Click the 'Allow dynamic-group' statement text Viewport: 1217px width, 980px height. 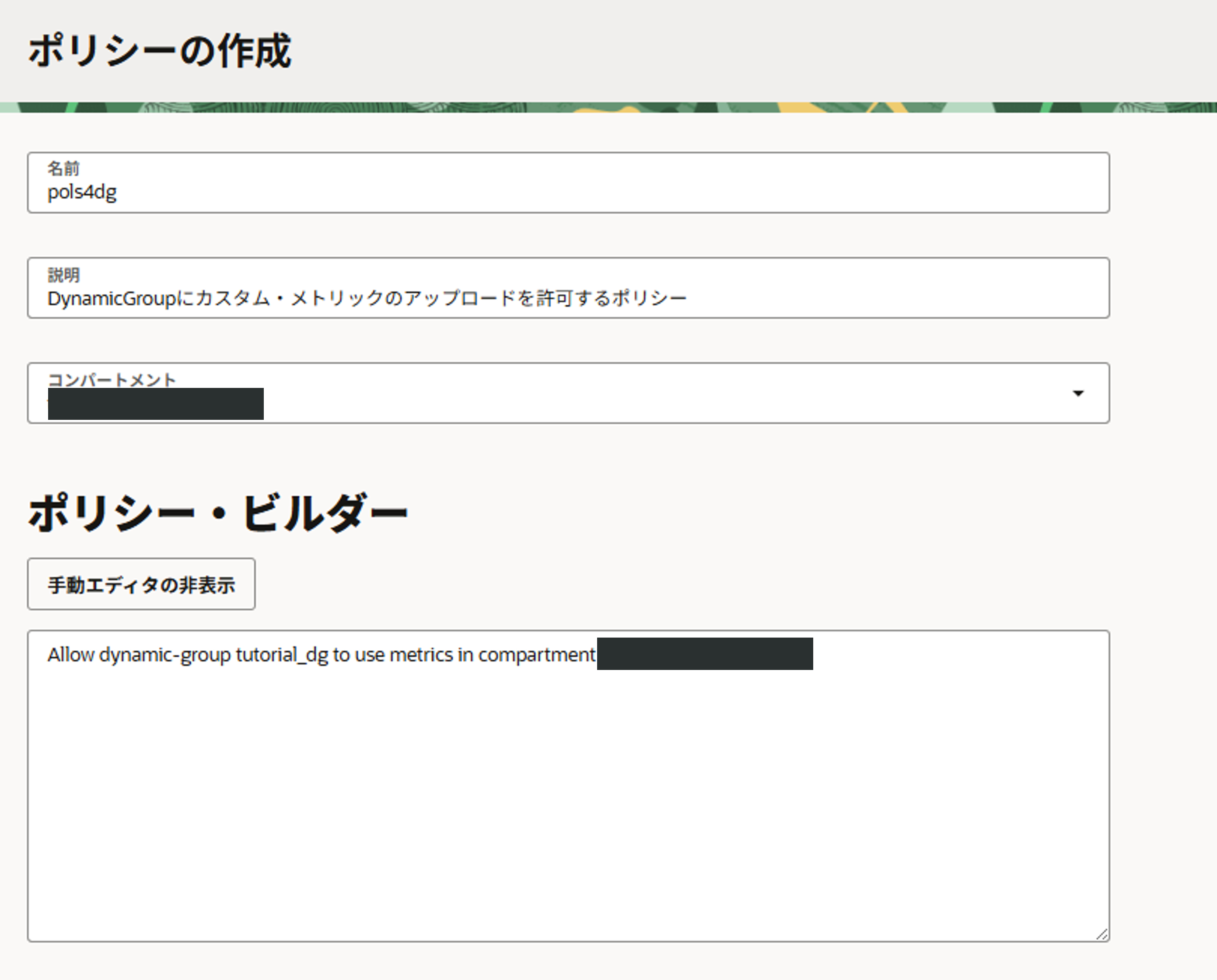tap(138, 655)
